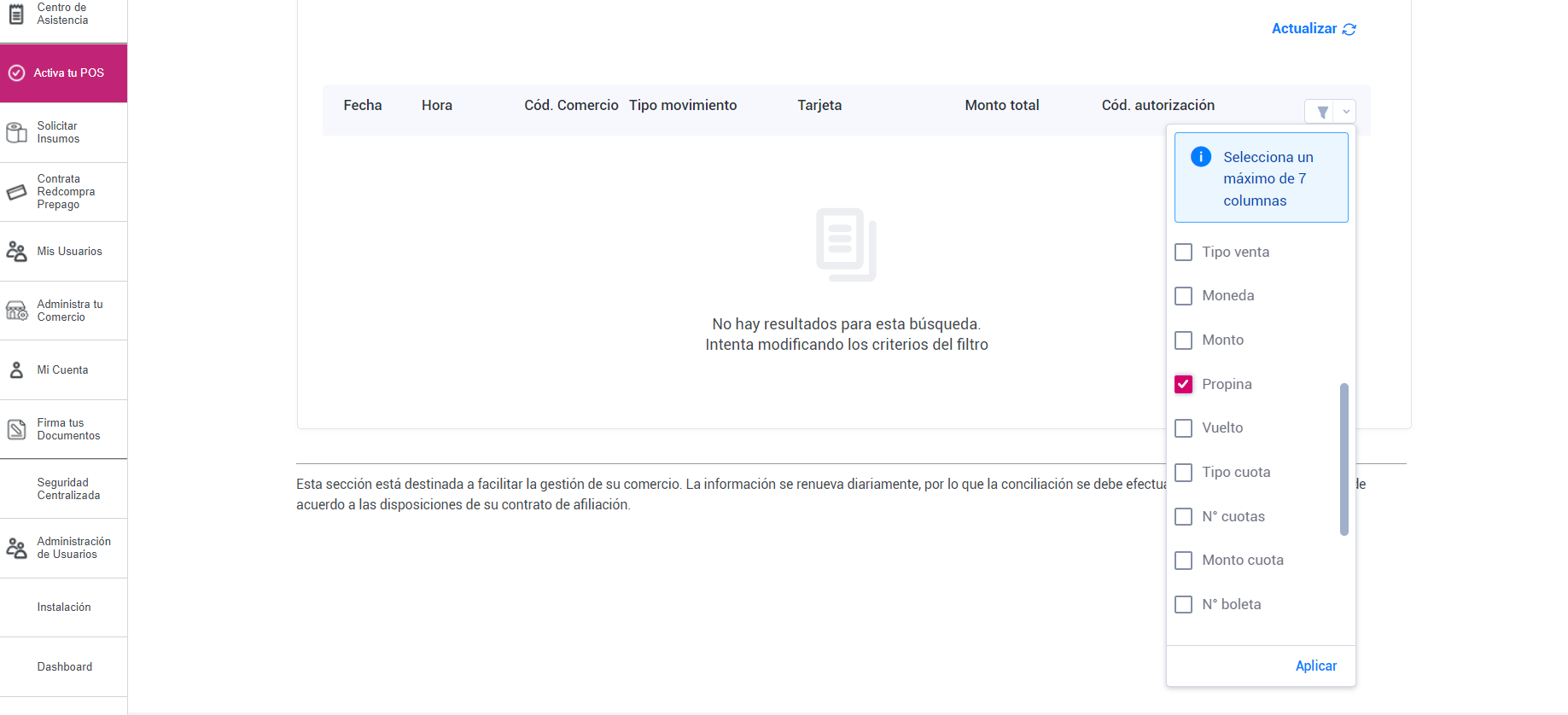The height and width of the screenshot is (715, 1568).
Task: Click 'Selecciona un máximo de 7 columnas' notice
Action: [x=1262, y=177]
